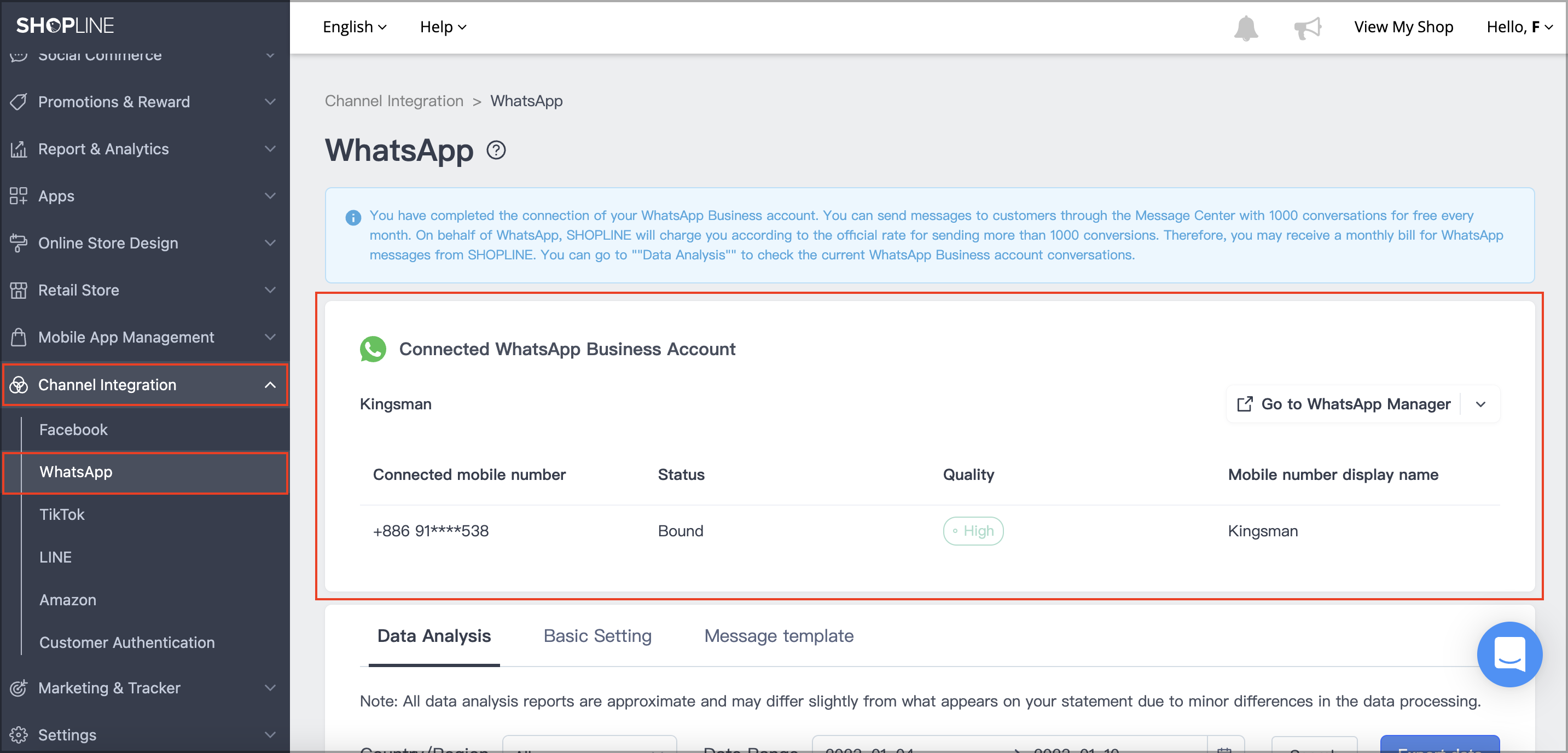Screen dimensions: 1568x753
Task: Select Facebook in Channel Integration submenu
Action: 74,430
